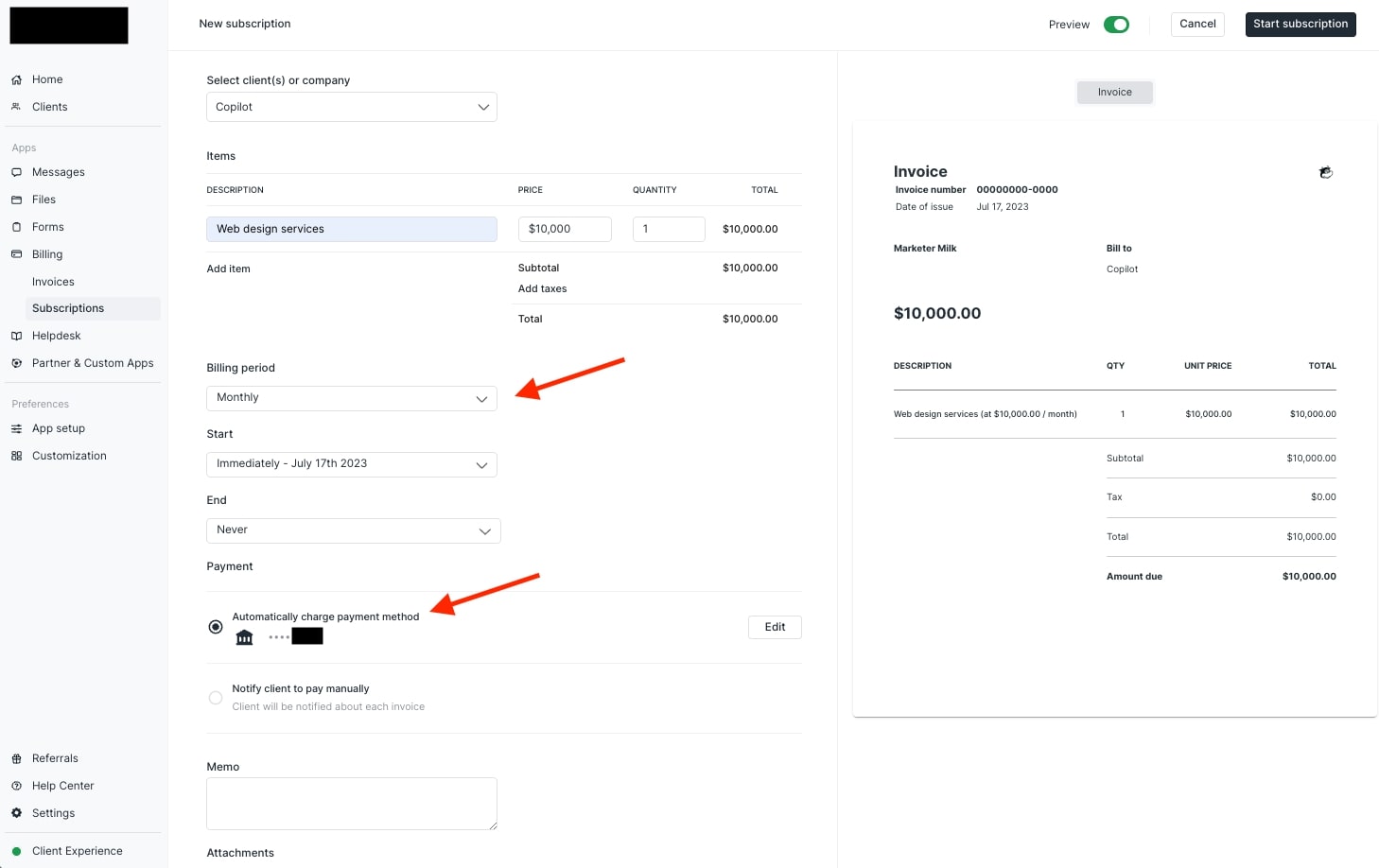Click the Referrals gift icon
This screenshot has height=868, width=1379.
pos(16,758)
